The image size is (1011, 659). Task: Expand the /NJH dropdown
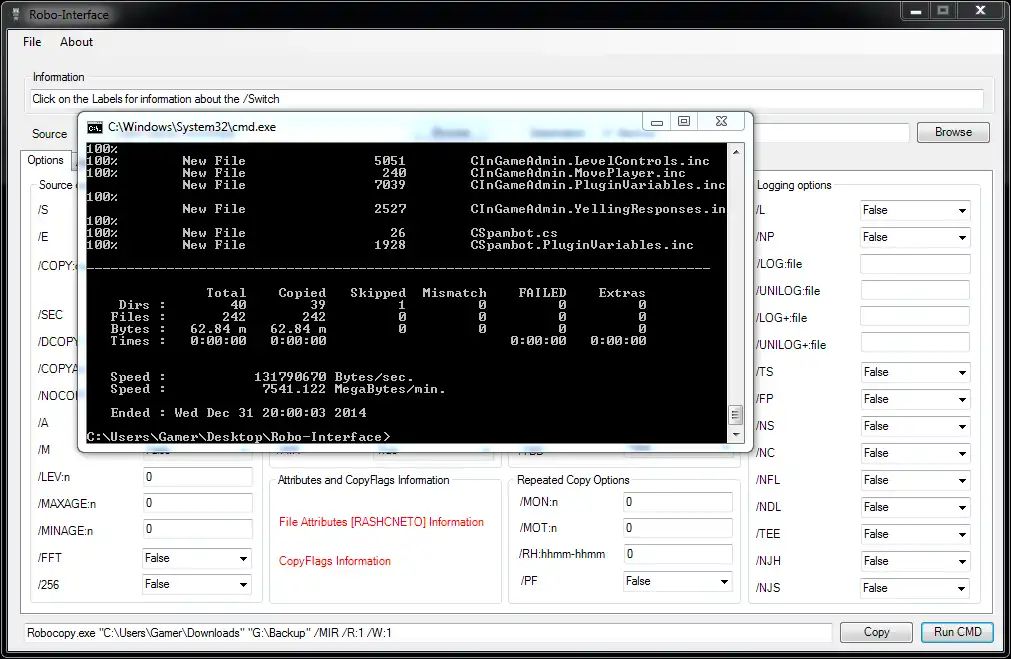pyautogui.click(x=915, y=562)
